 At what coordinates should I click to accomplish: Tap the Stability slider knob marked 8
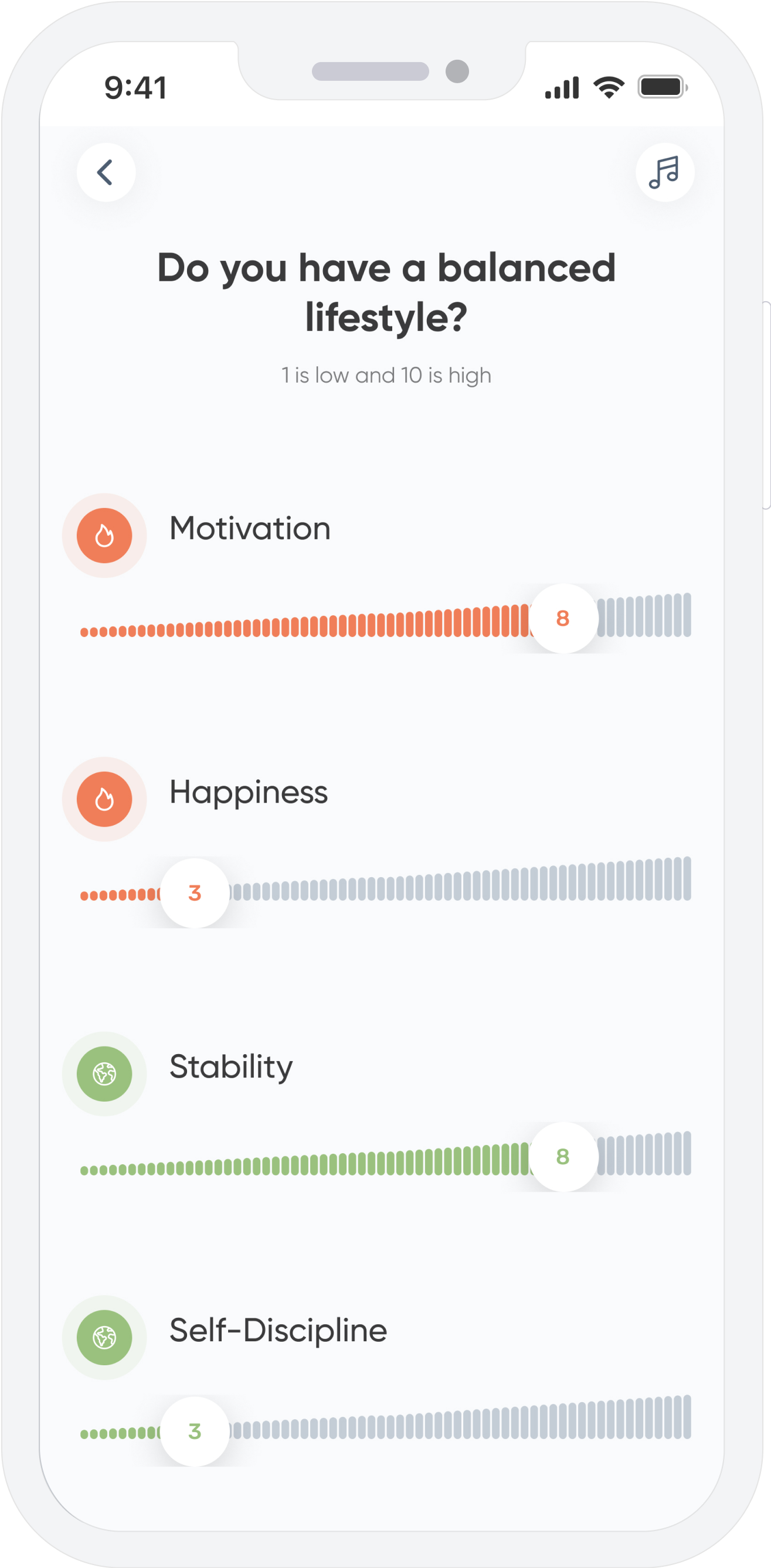click(563, 1157)
